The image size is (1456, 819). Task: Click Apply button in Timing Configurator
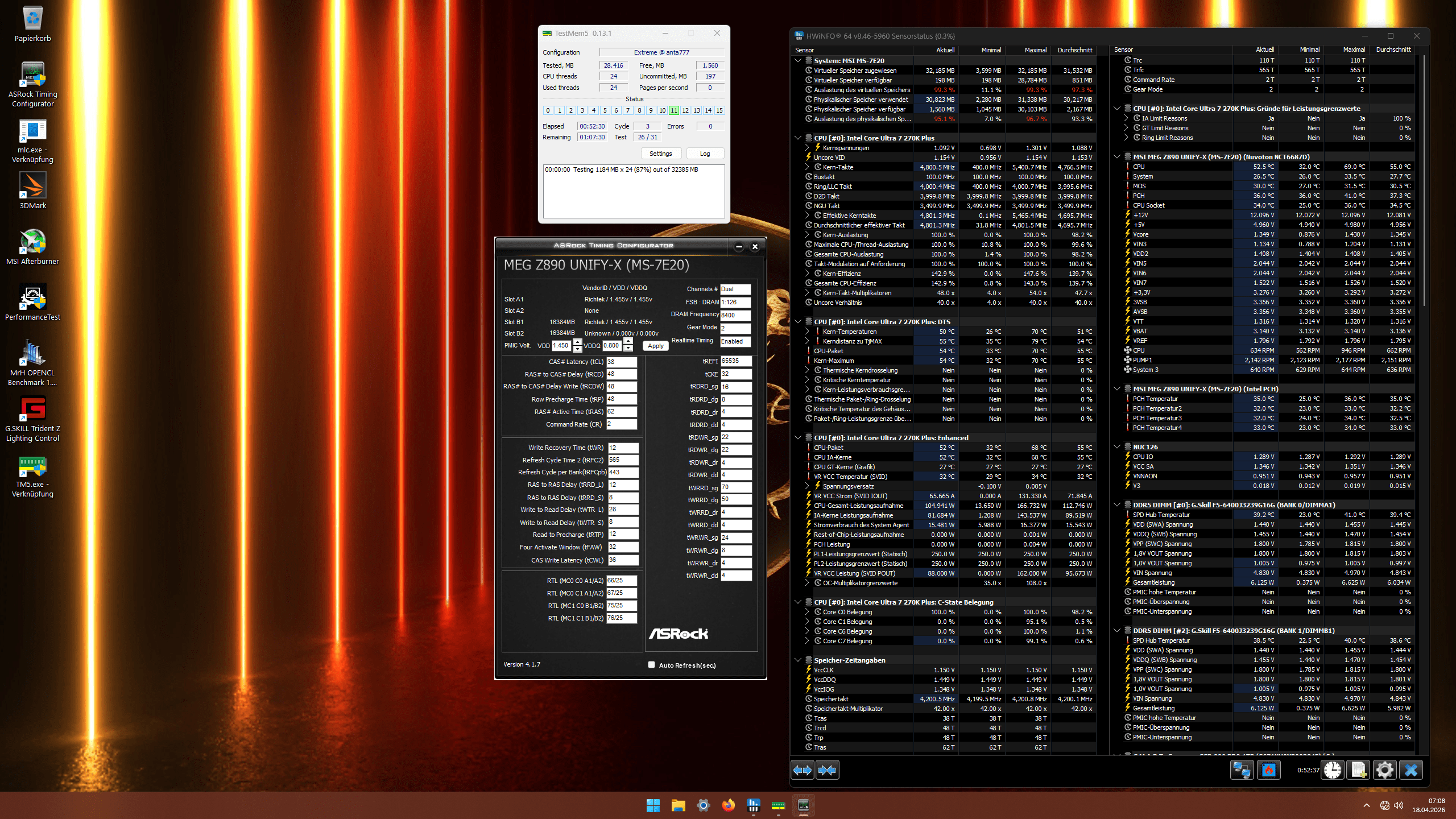coord(655,346)
